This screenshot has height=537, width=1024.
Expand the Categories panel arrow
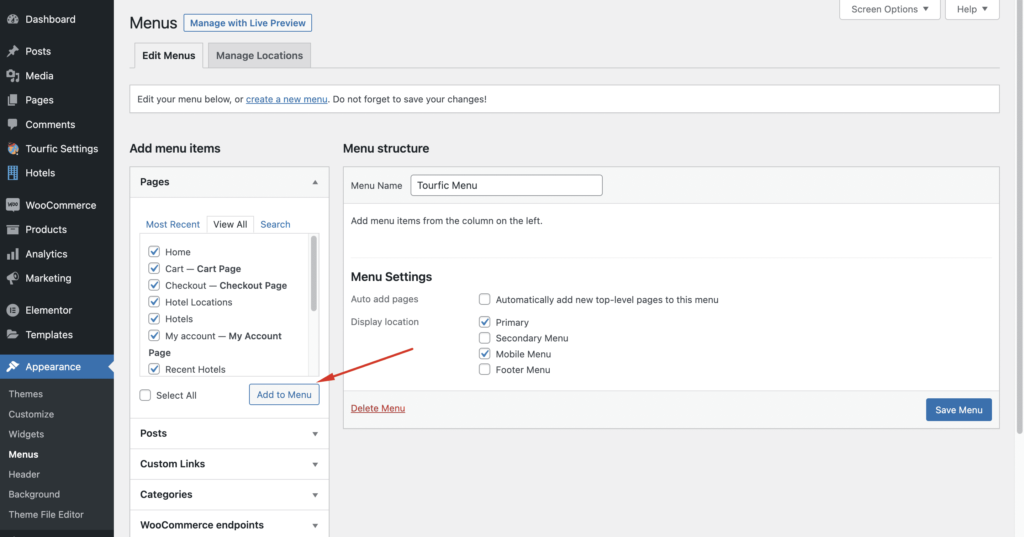315,495
